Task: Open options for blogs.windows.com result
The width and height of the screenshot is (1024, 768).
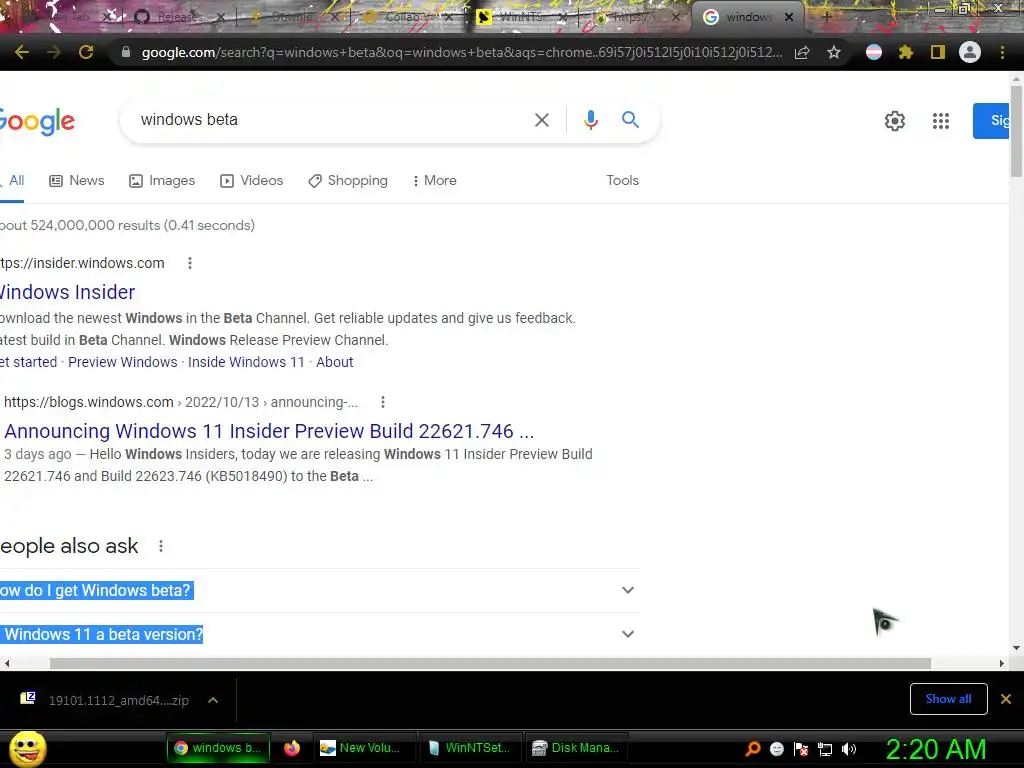Action: [383, 402]
